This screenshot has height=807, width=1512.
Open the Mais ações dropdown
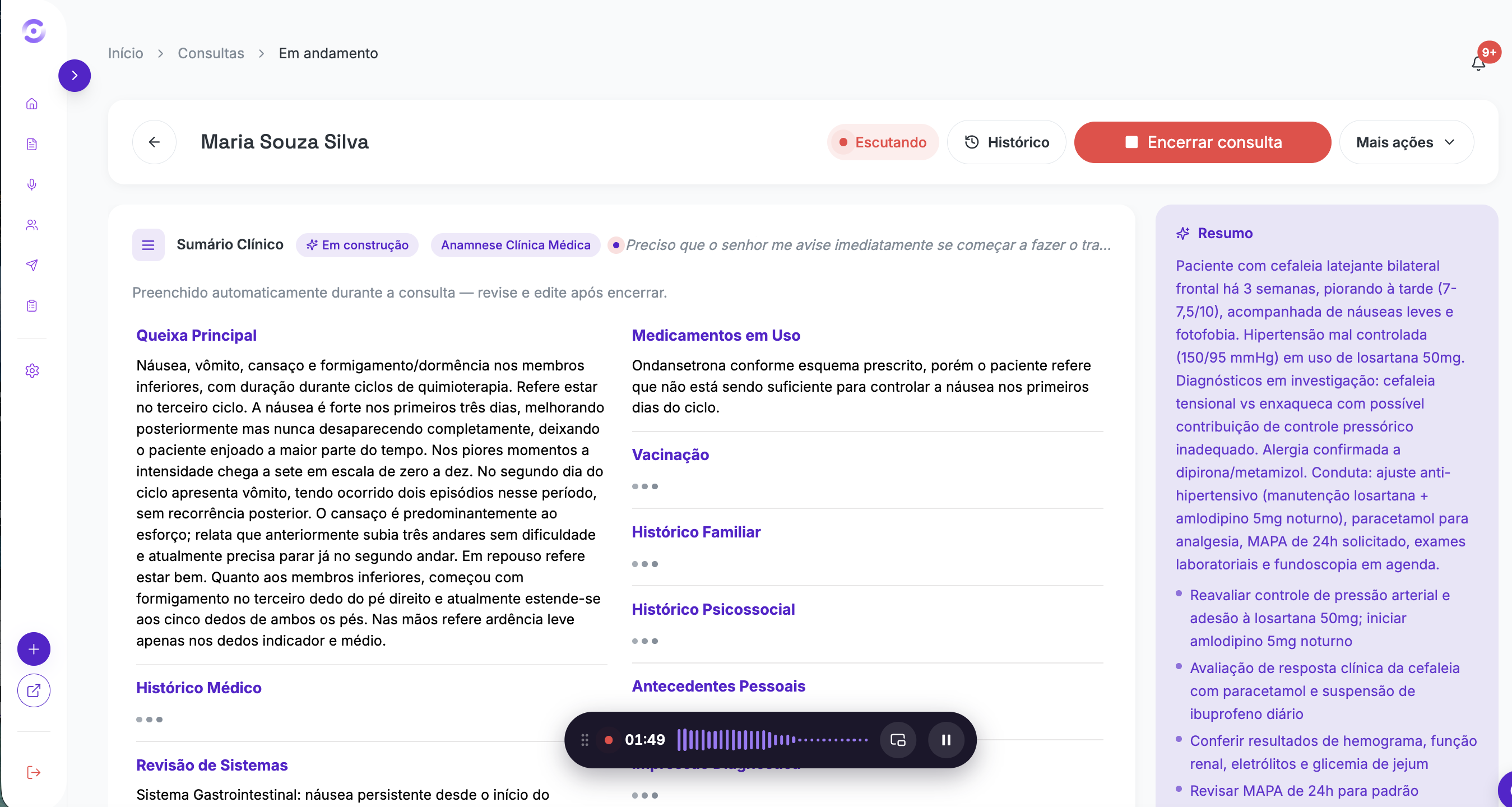[1406, 142]
